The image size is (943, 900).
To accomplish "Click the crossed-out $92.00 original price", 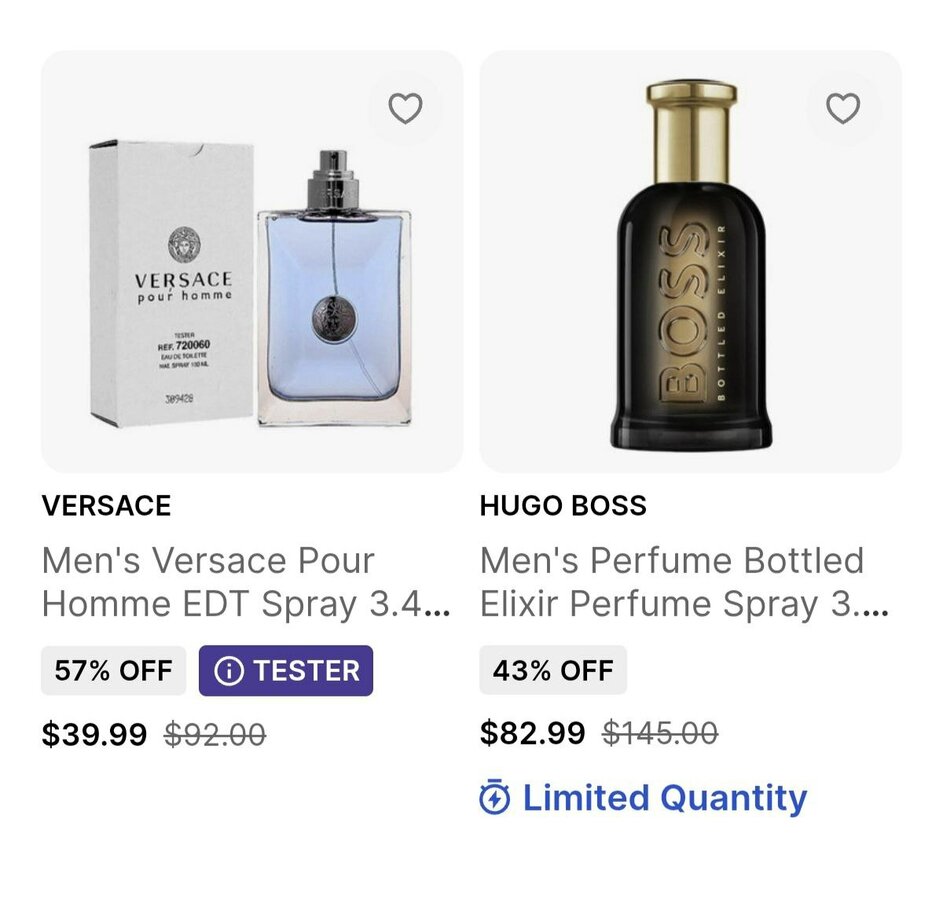I will (x=215, y=735).
